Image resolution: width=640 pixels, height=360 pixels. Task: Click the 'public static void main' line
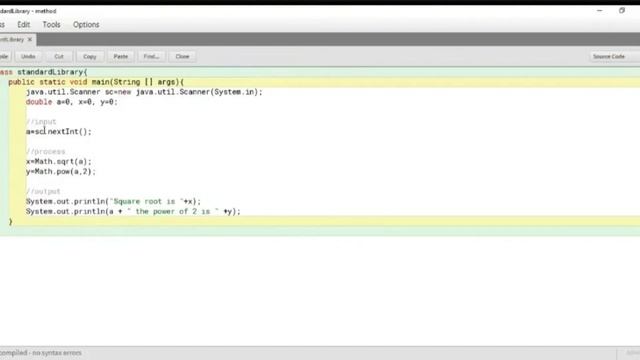(x=96, y=82)
